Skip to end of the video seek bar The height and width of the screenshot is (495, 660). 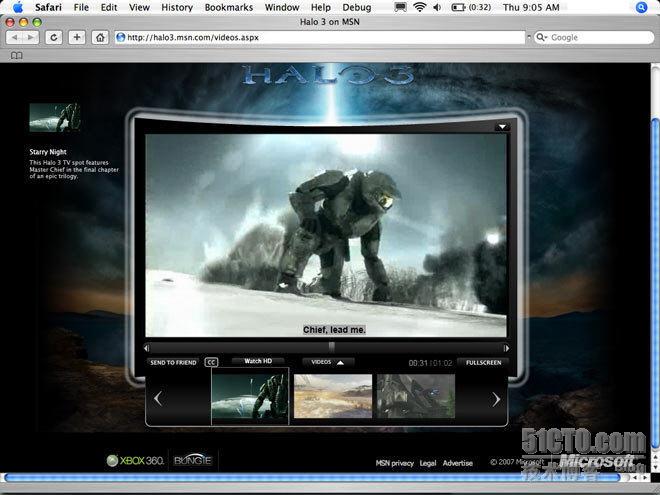tap(506, 348)
